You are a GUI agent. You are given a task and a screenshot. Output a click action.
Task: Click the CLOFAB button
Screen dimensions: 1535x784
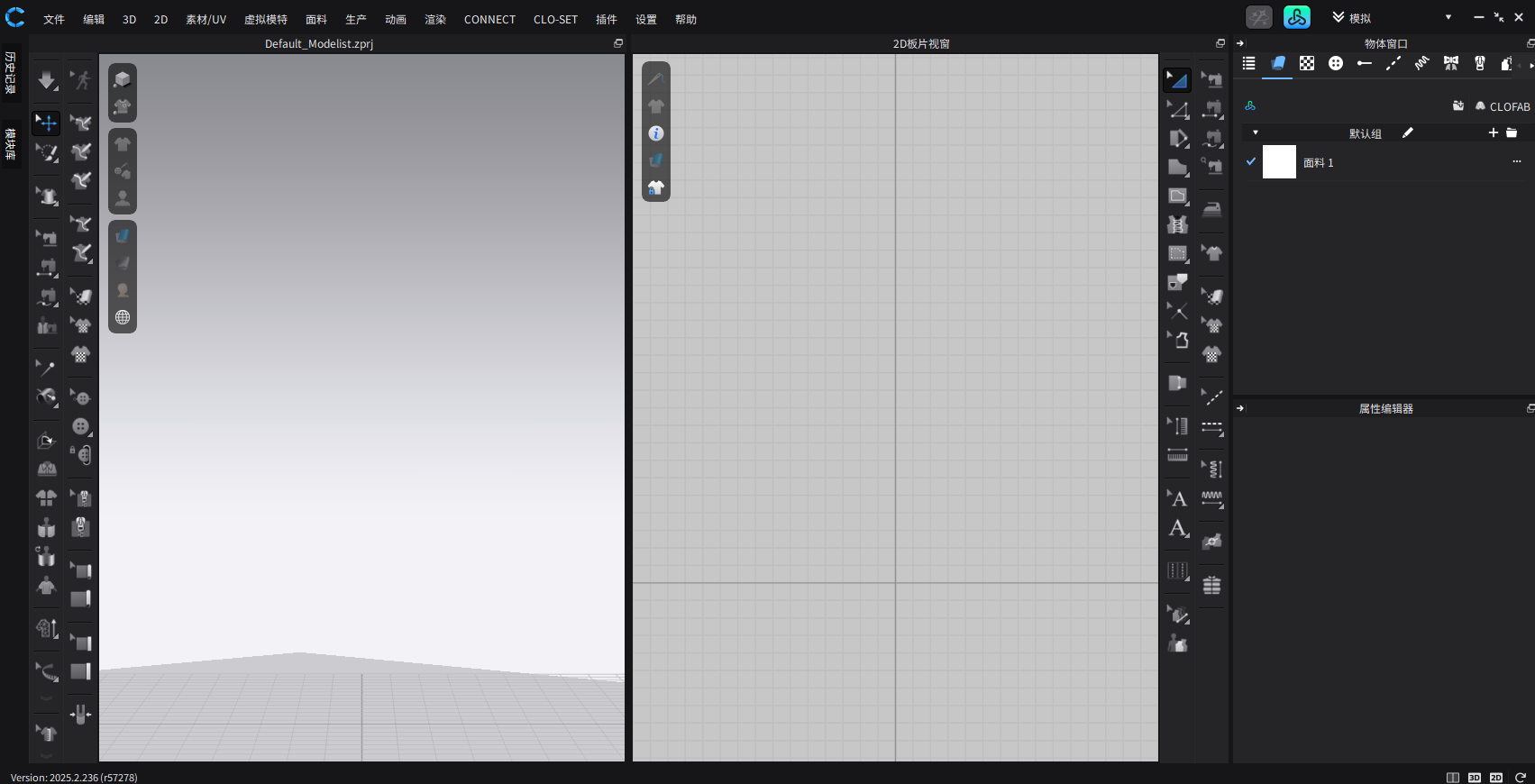click(1503, 106)
